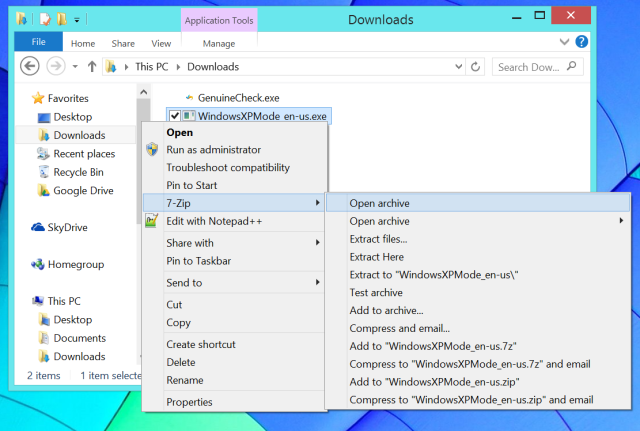Click the Back navigation arrow
Screen dimensions: 640x431
tap(29, 67)
